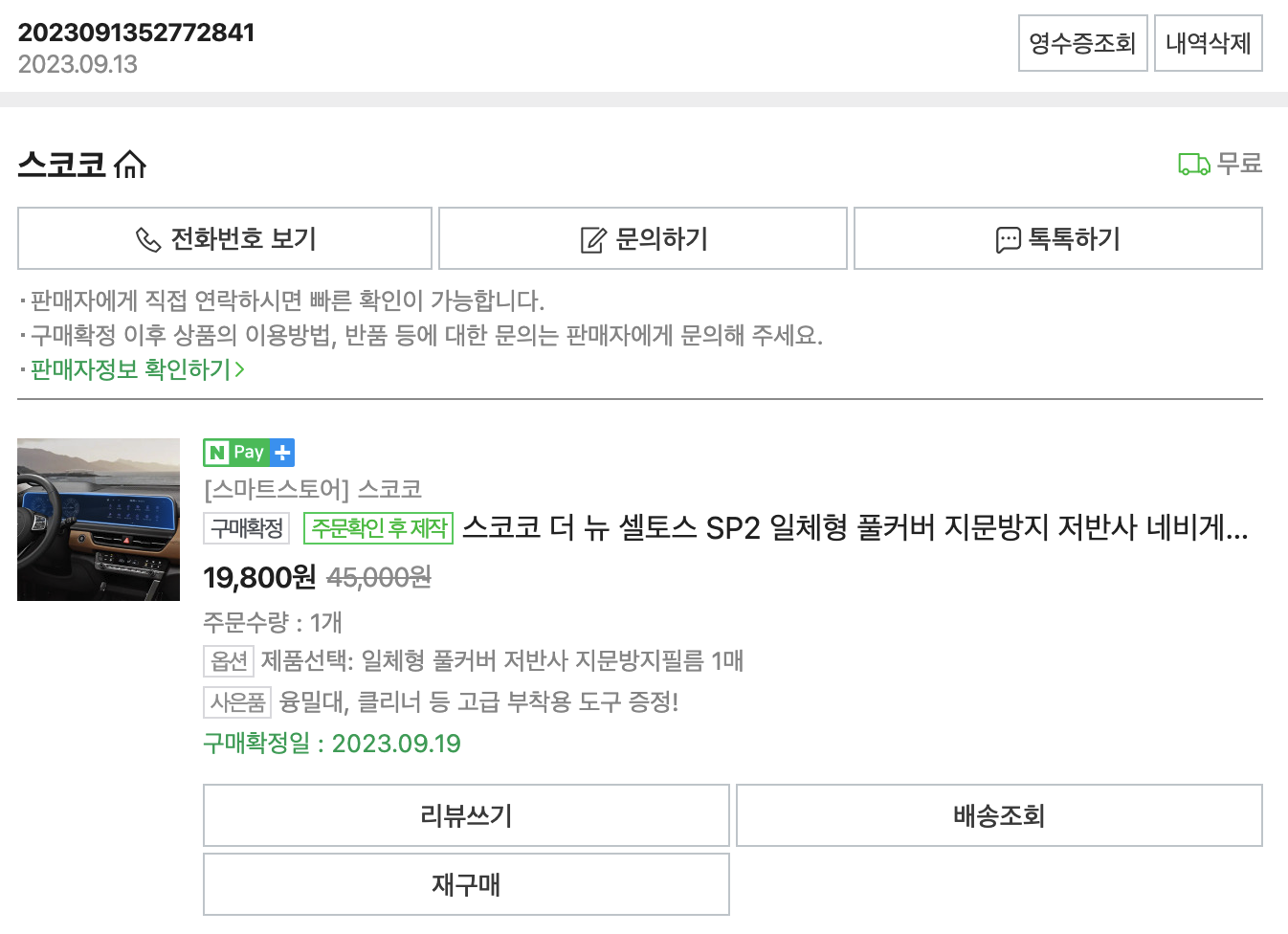Click the green N Pay logo badge
The width and height of the screenshot is (1288, 934).
click(x=234, y=452)
